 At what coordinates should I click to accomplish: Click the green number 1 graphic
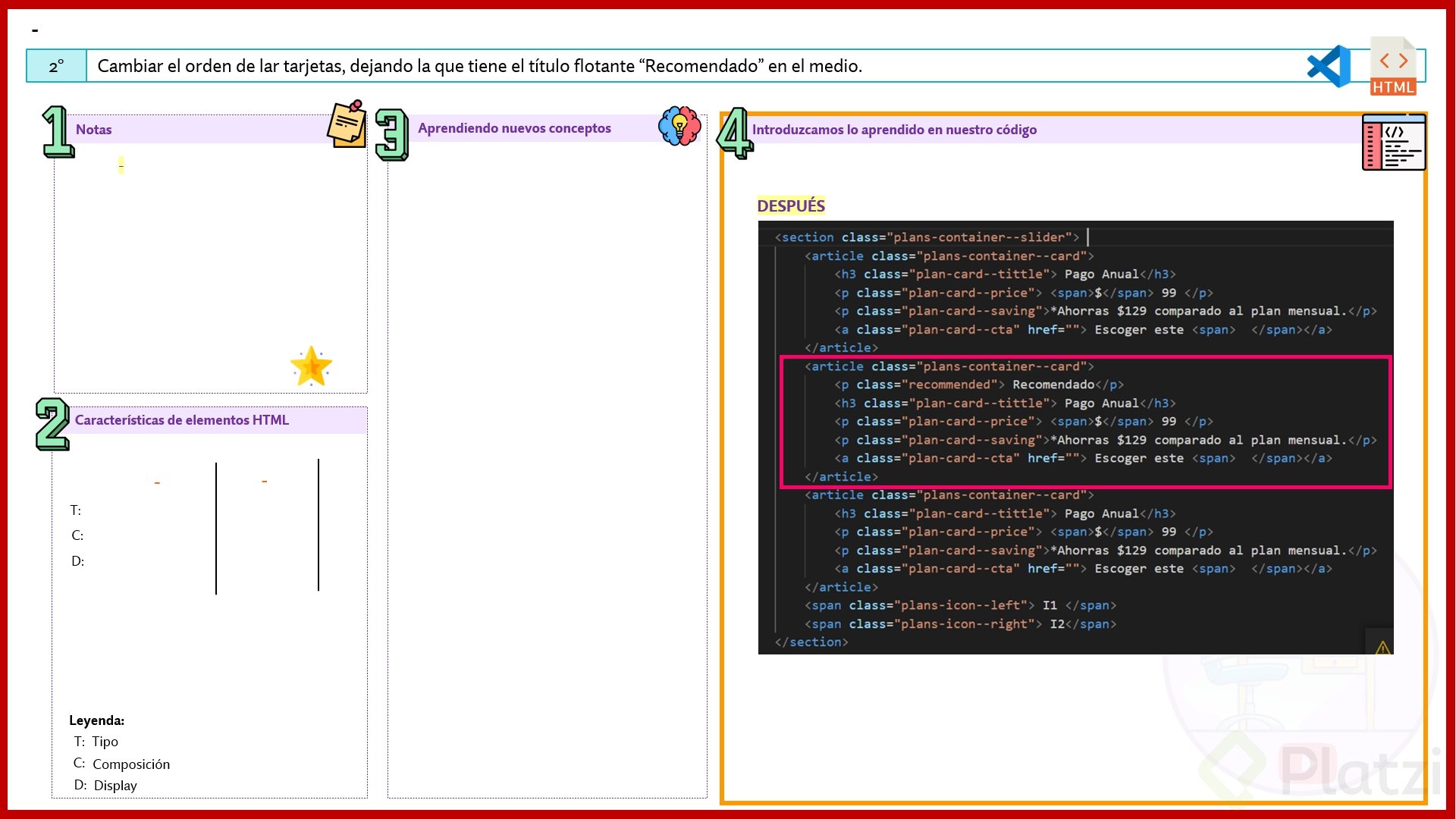point(58,132)
